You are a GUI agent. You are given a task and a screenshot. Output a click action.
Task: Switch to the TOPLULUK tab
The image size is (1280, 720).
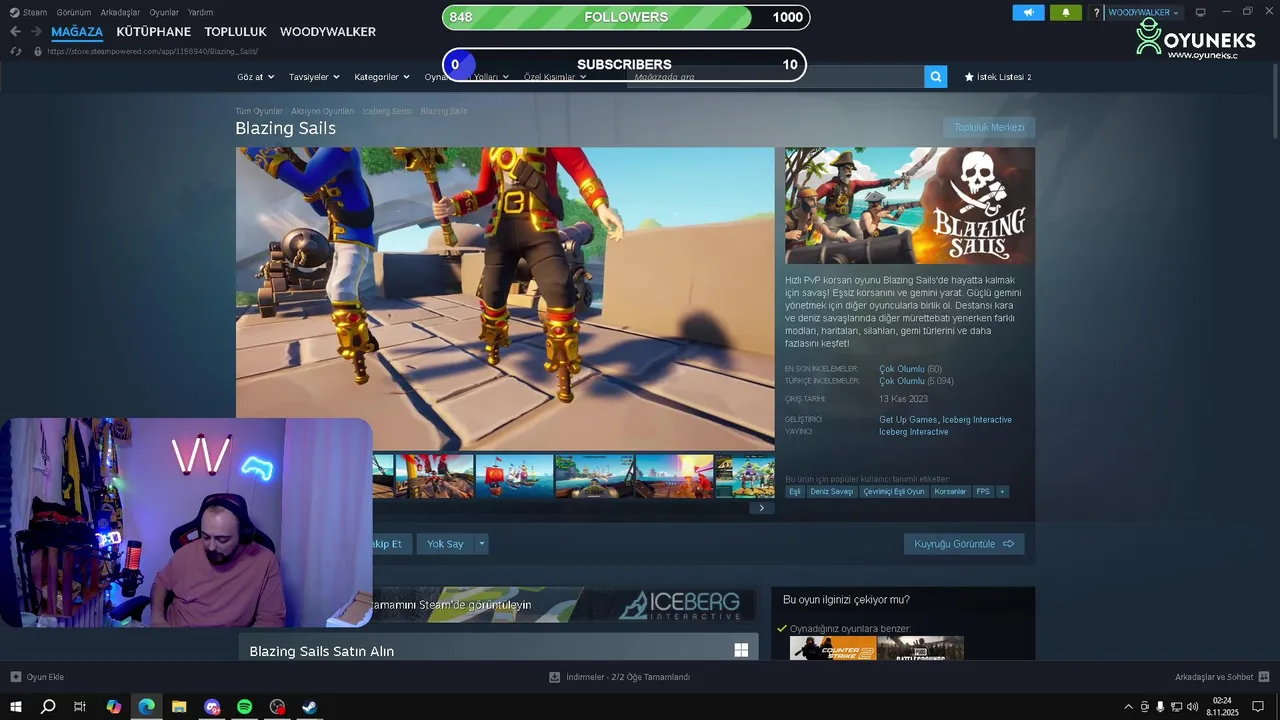(x=235, y=32)
